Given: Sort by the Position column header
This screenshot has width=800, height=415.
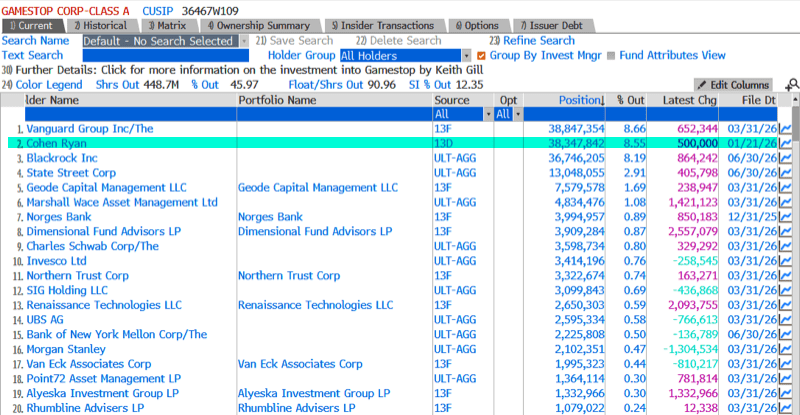Looking at the screenshot, I should tap(581, 100).
